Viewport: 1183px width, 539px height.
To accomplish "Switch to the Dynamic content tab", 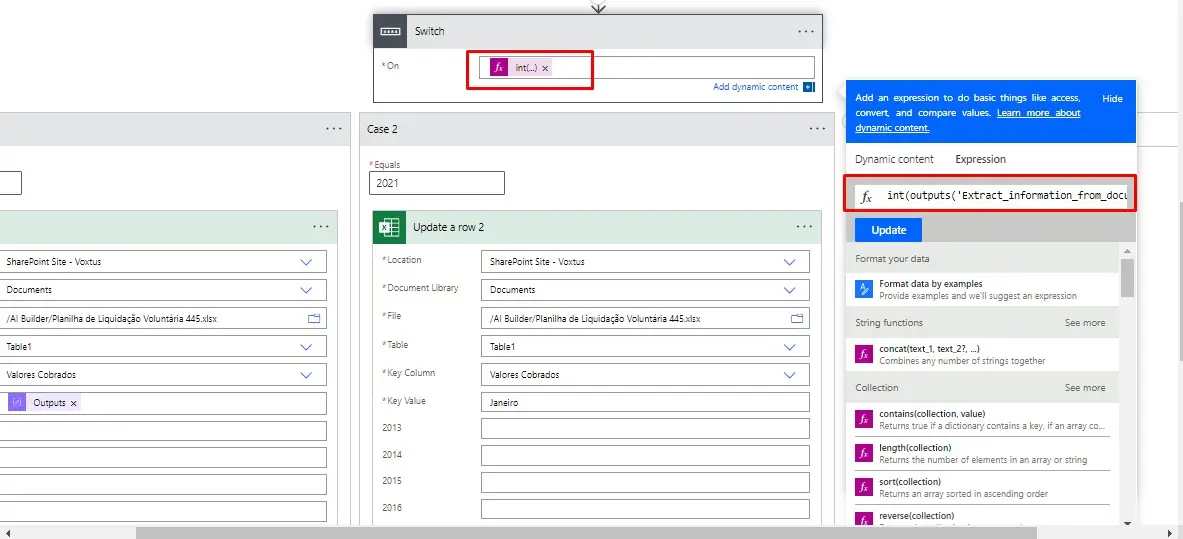I will (x=894, y=159).
